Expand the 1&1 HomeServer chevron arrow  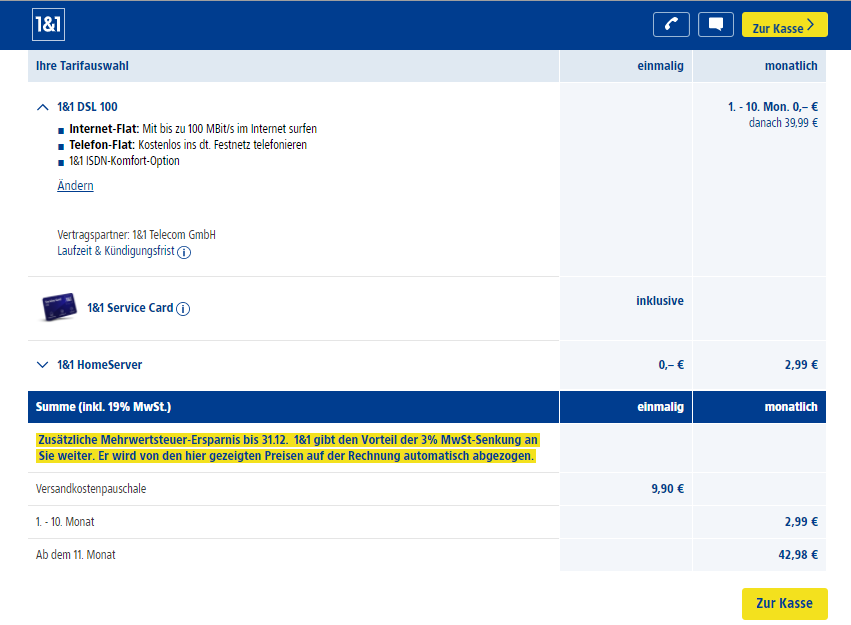pyautogui.click(x=42, y=365)
